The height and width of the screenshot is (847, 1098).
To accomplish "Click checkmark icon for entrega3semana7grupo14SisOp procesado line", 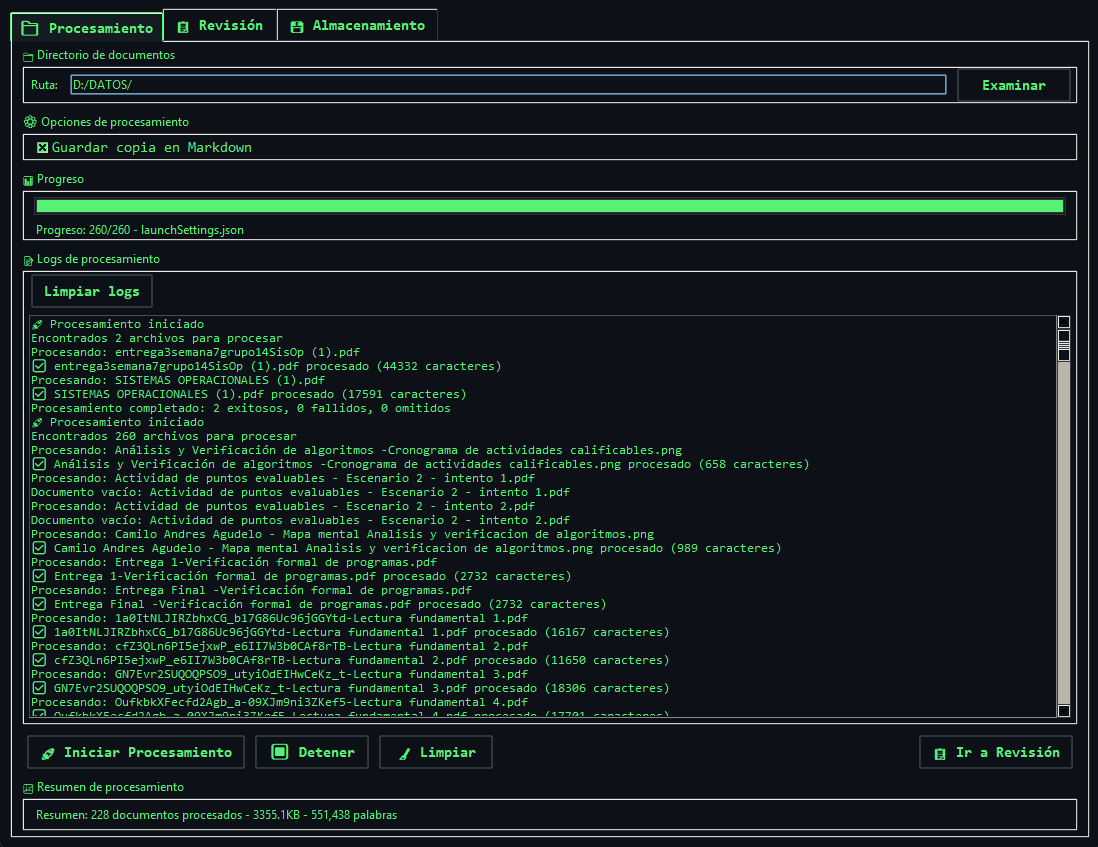I will [x=39, y=366].
